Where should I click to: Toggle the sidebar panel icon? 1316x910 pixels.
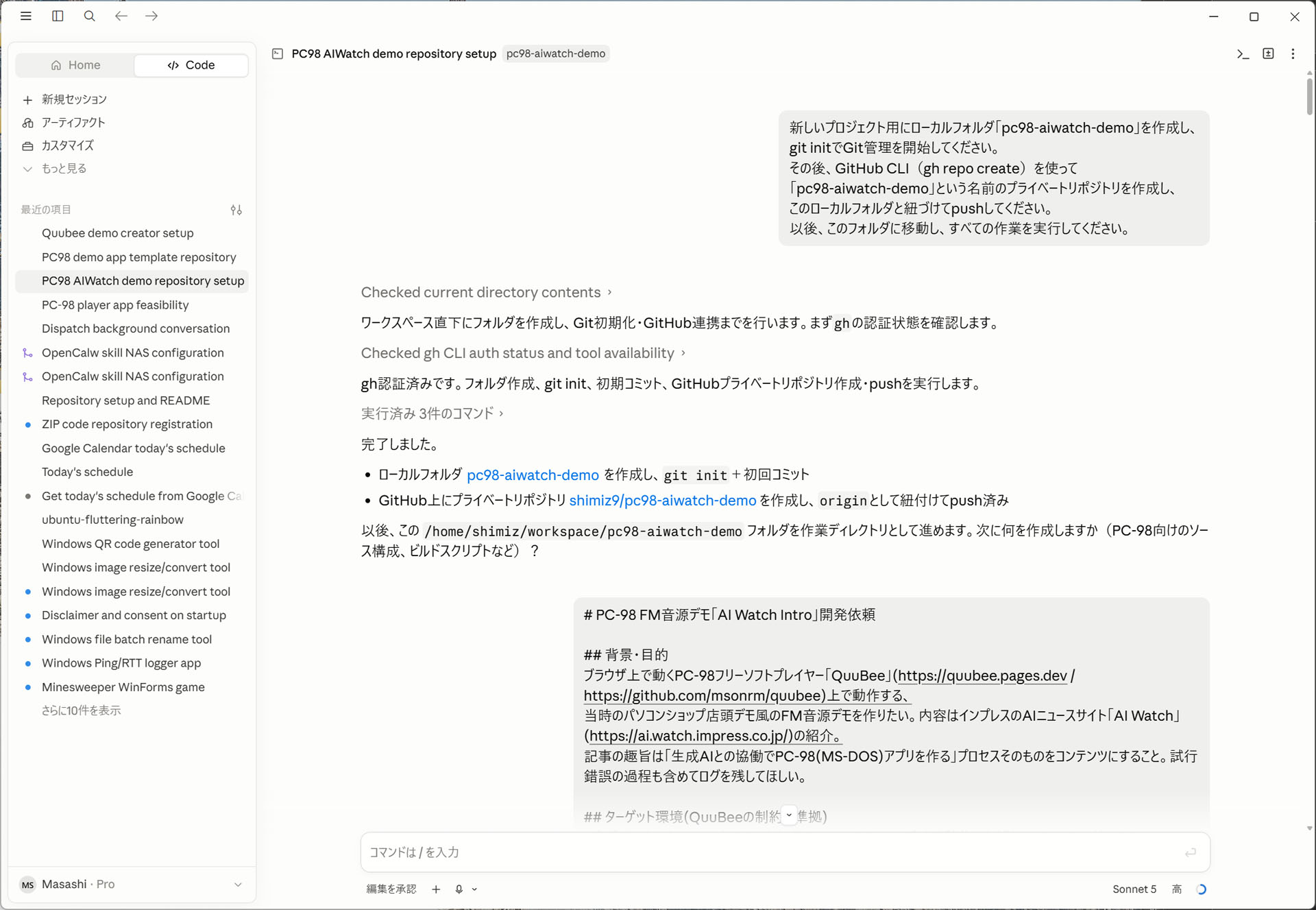click(58, 16)
